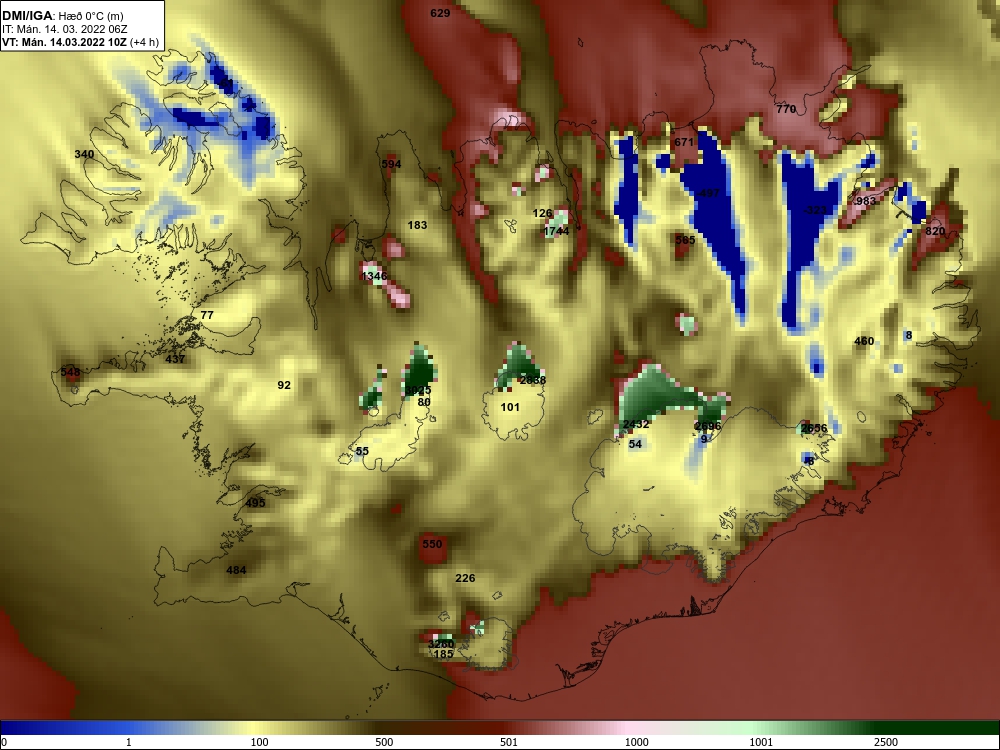Screen dimensions: 1000x750
Task: Click the map value 101
Action: pos(510,407)
